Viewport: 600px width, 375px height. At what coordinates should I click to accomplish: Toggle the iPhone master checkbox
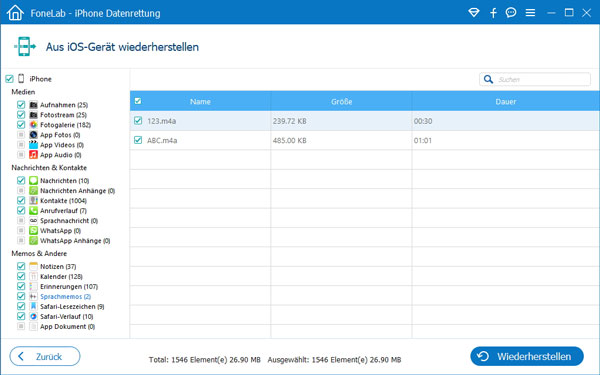[x=9, y=79]
